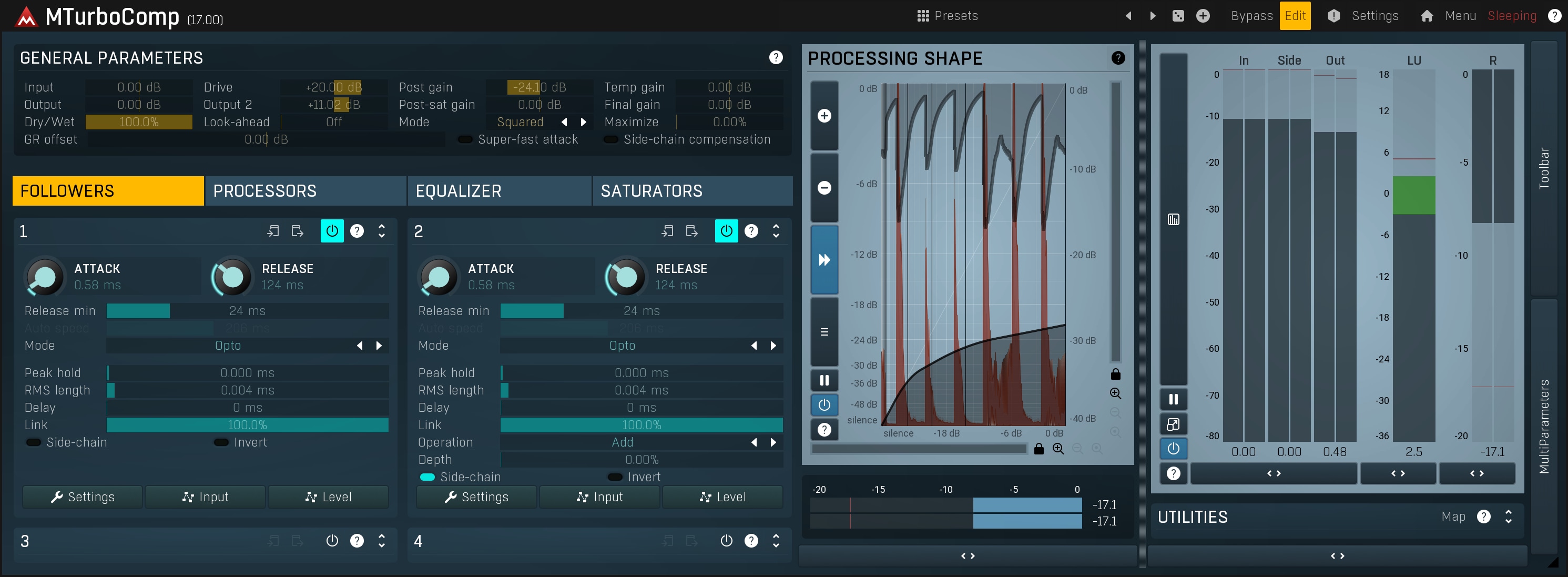The image size is (1568, 577).
Task: Disable follower 1 power button
Action: point(332,231)
